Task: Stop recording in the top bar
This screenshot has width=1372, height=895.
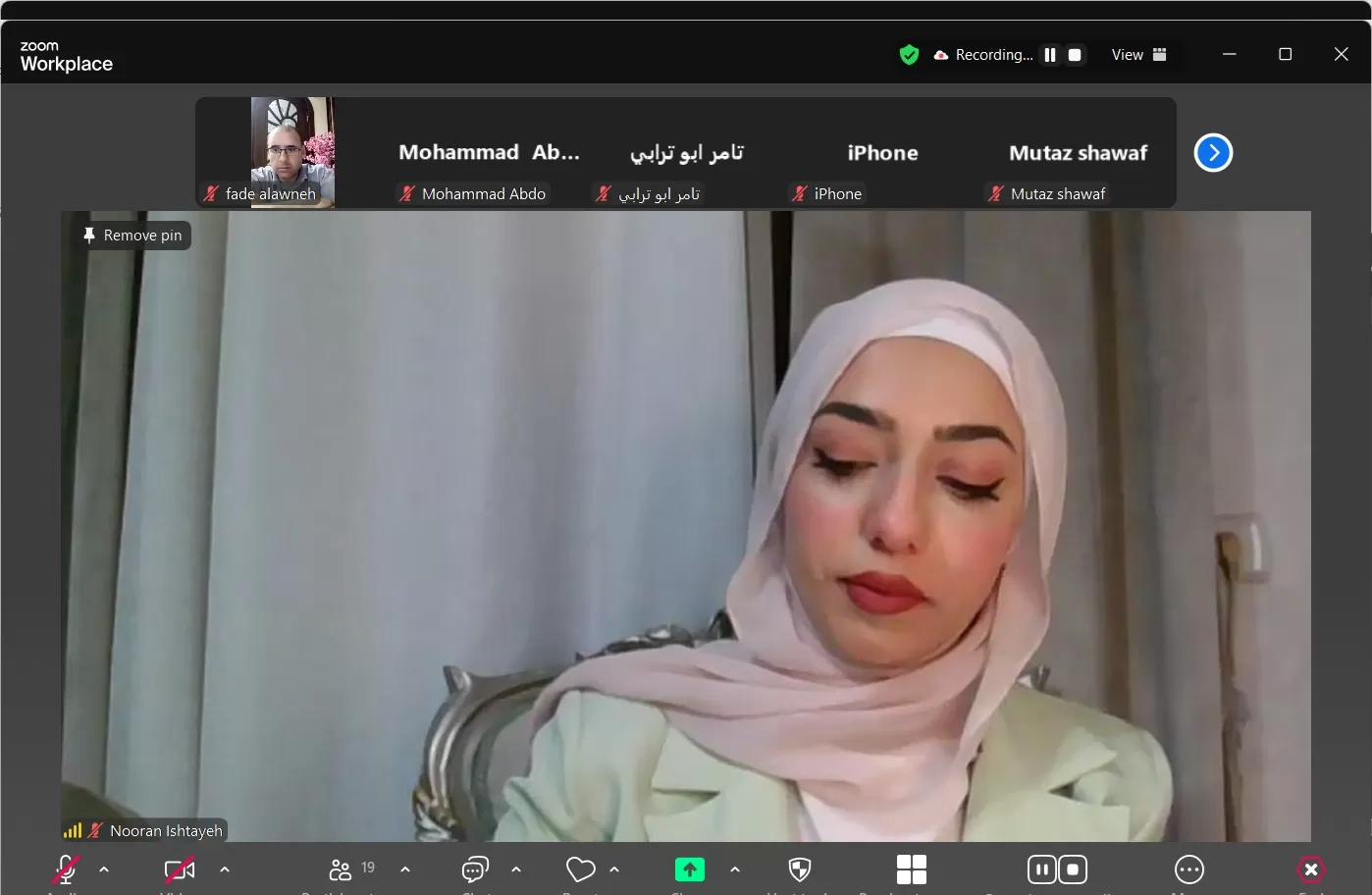Action: click(x=1075, y=55)
